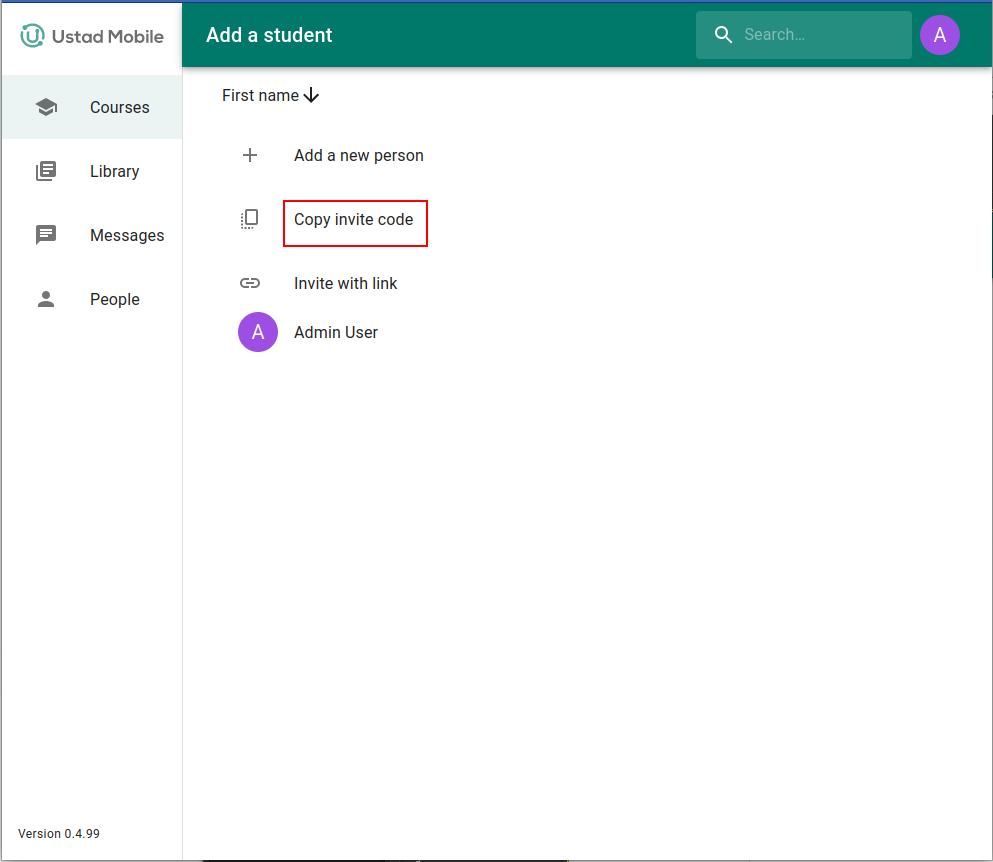993x862 pixels.
Task: Open the Messages section
Action: (x=126, y=235)
